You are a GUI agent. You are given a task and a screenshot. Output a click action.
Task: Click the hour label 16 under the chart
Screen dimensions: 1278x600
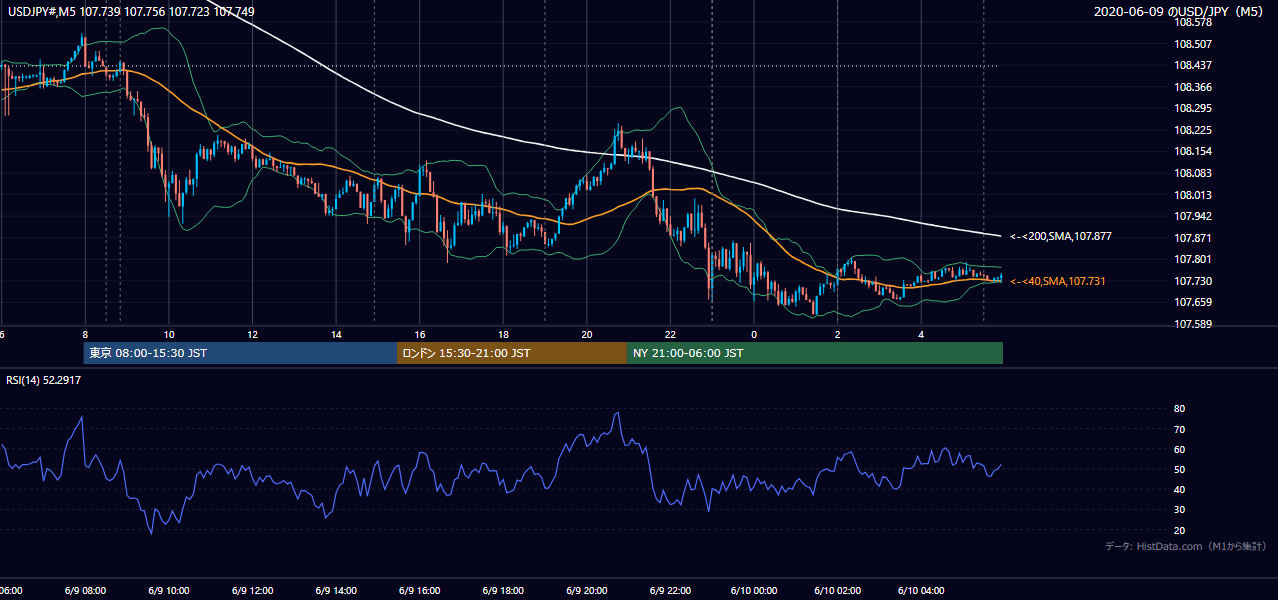pyautogui.click(x=420, y=335)
